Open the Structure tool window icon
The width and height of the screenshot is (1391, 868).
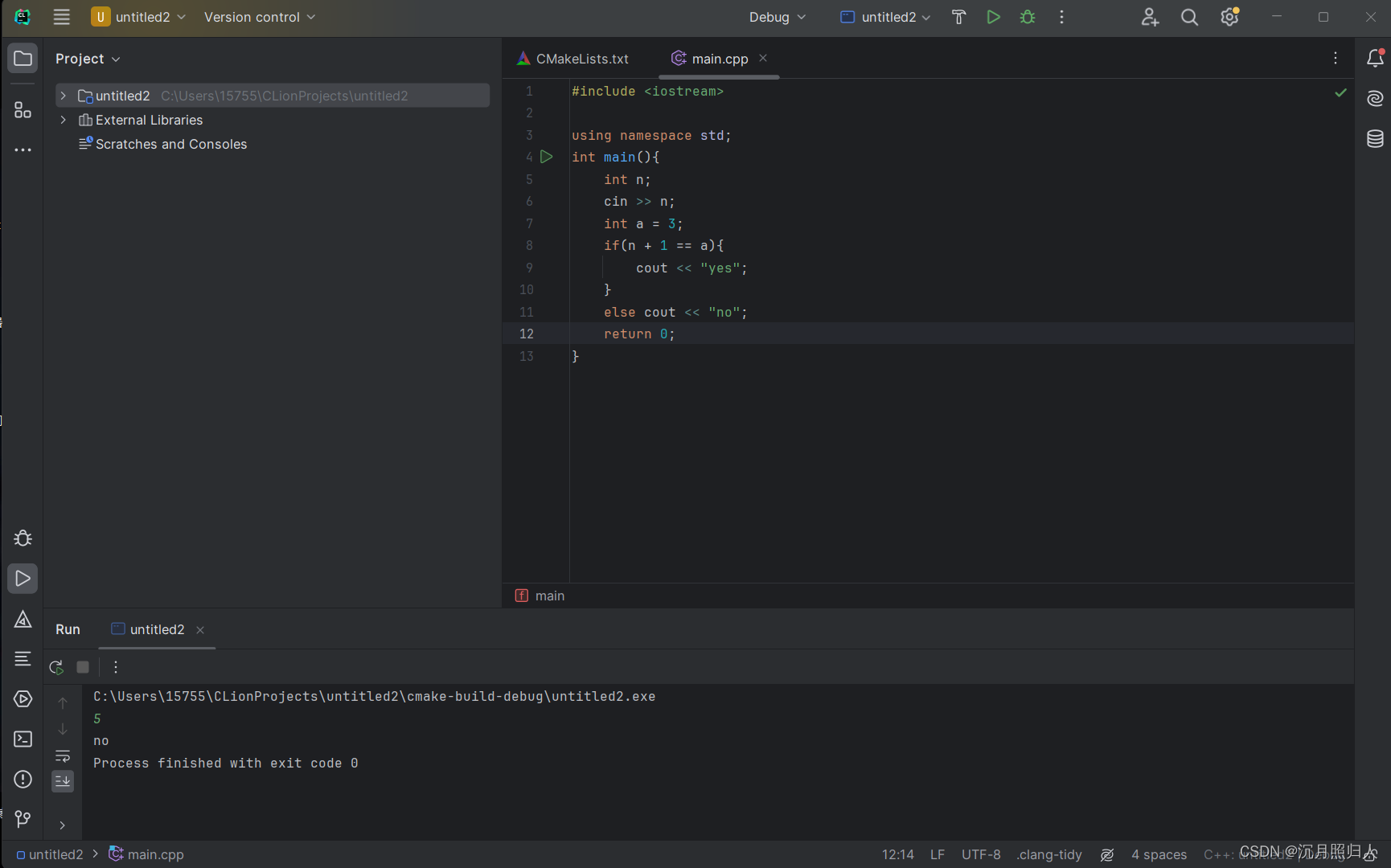pos(23,110)
